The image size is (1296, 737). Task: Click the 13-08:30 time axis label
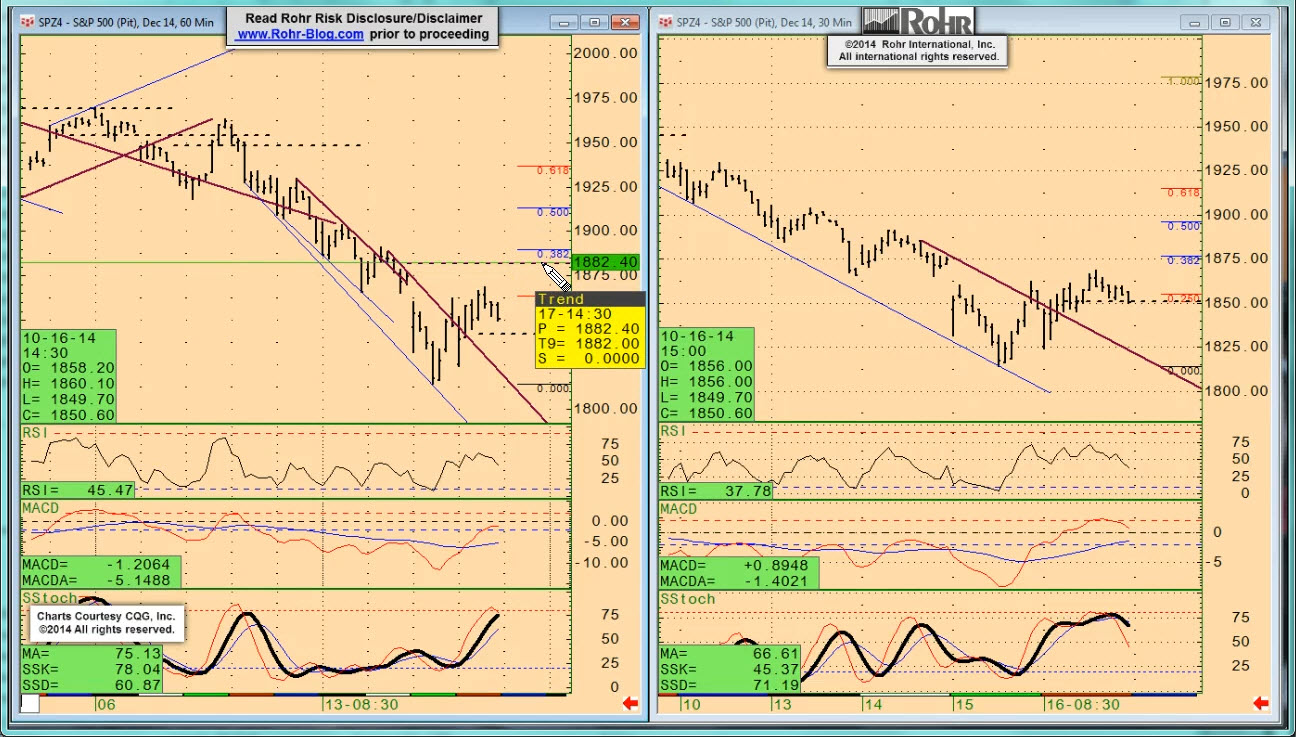pyautogui.click(x=361, y=704)
